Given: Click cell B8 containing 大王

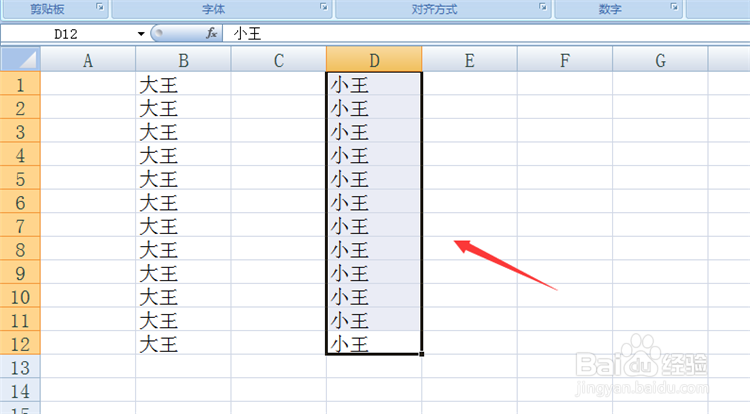Looking at the screenshot, I should click(x=183, y=249).
